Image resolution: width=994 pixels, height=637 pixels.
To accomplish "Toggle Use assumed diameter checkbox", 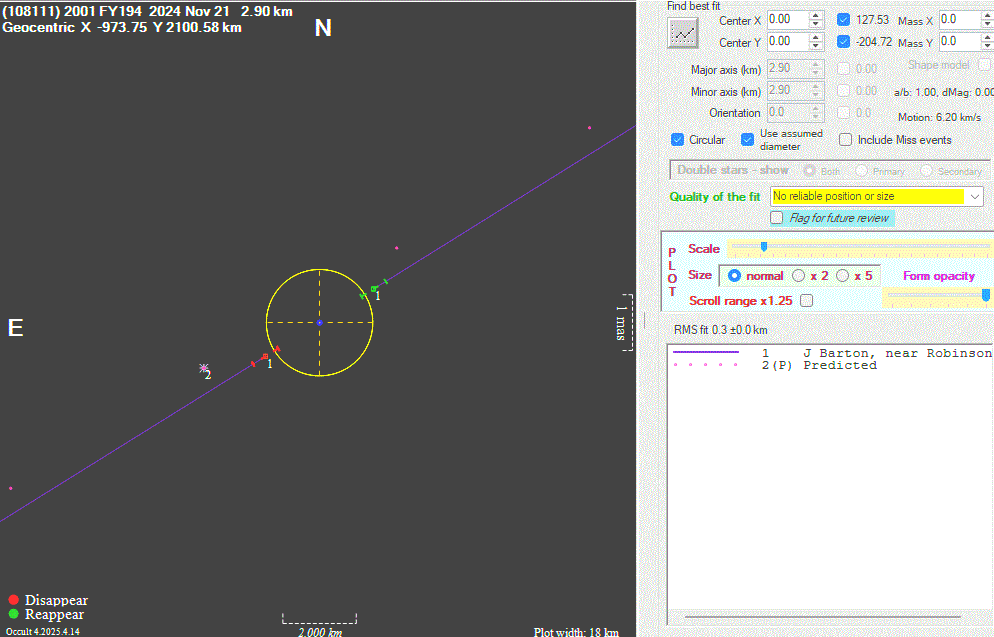I will [747, 139].
